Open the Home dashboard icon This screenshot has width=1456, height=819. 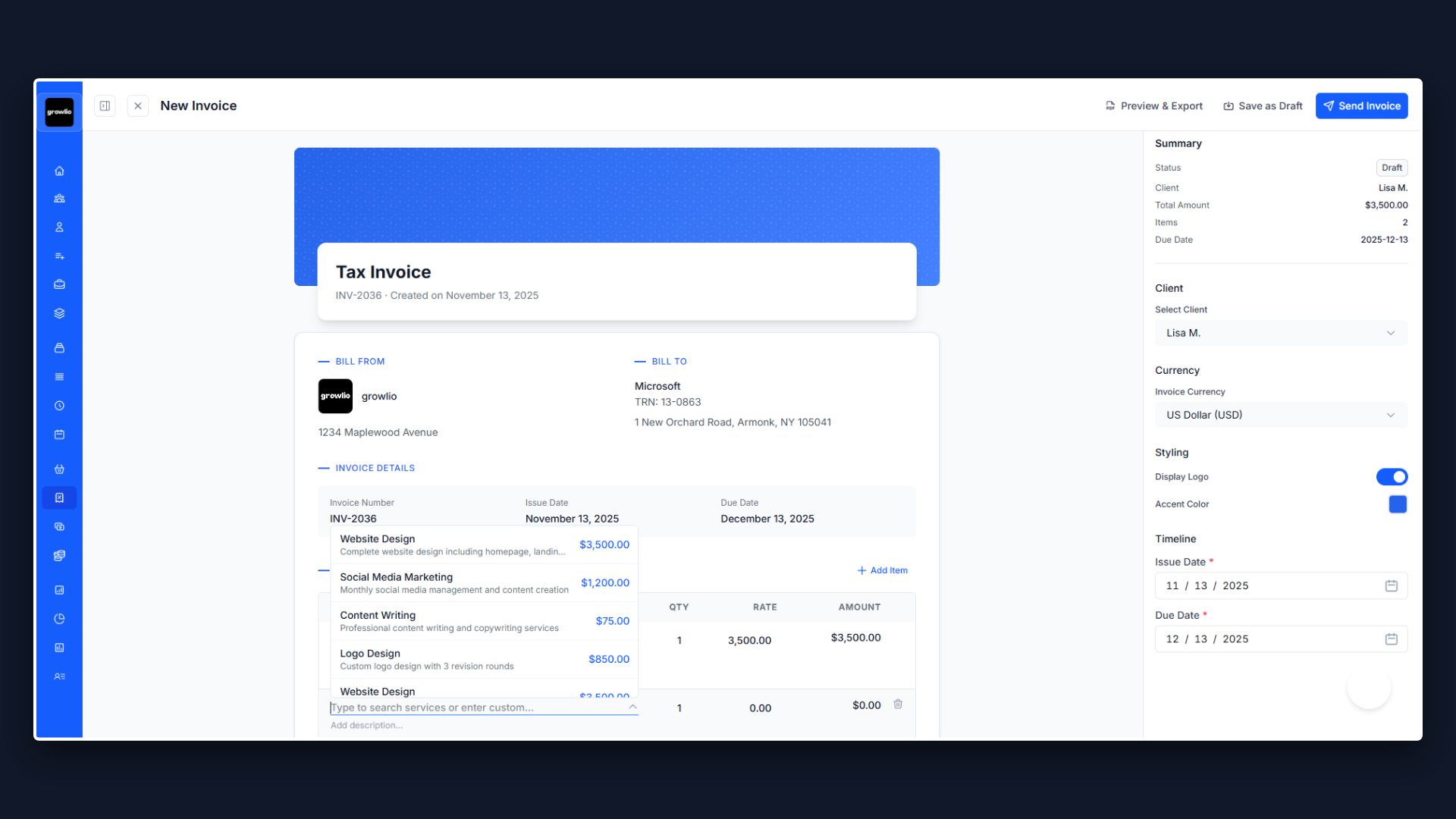pos(59,171)
